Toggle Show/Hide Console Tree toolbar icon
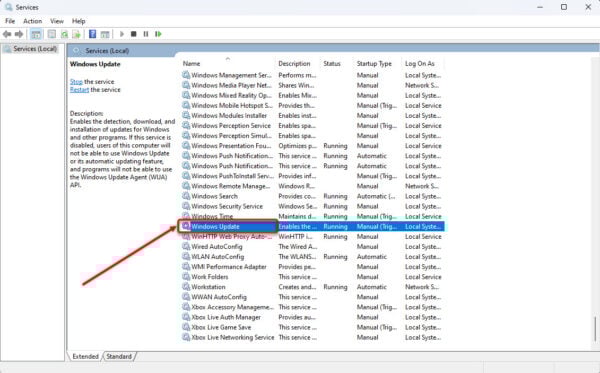The height and width of the screenshot is (373, 600). point(36,34)
